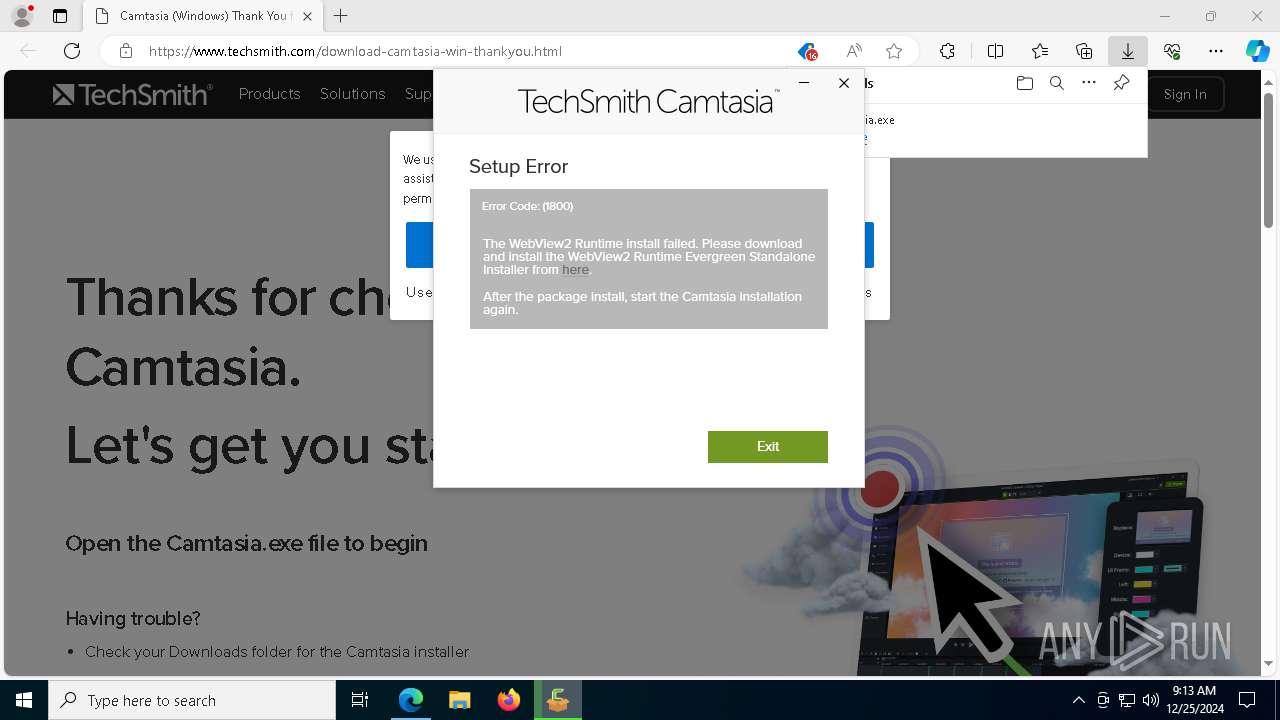Open the Edge profile avatar

pos(22,16)
